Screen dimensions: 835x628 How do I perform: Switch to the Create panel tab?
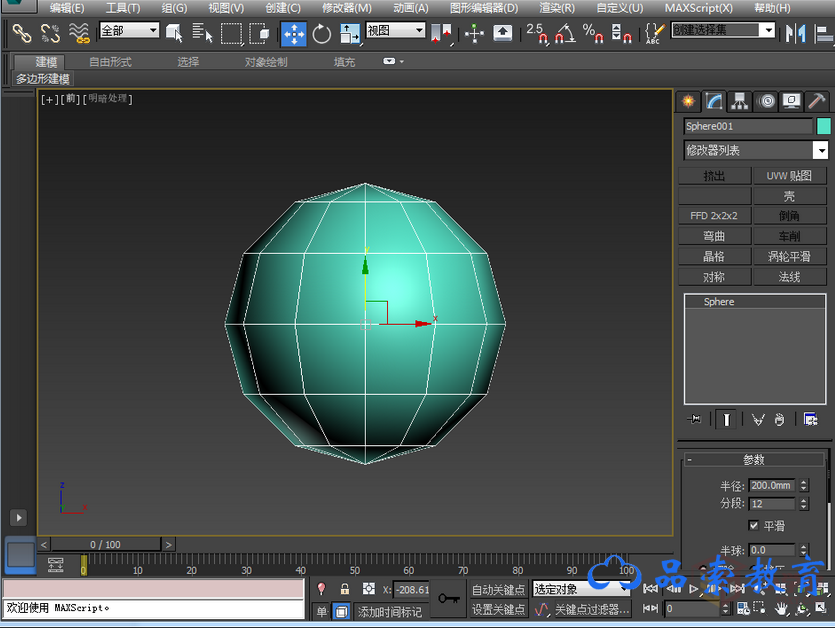click(x=688, y=101)
